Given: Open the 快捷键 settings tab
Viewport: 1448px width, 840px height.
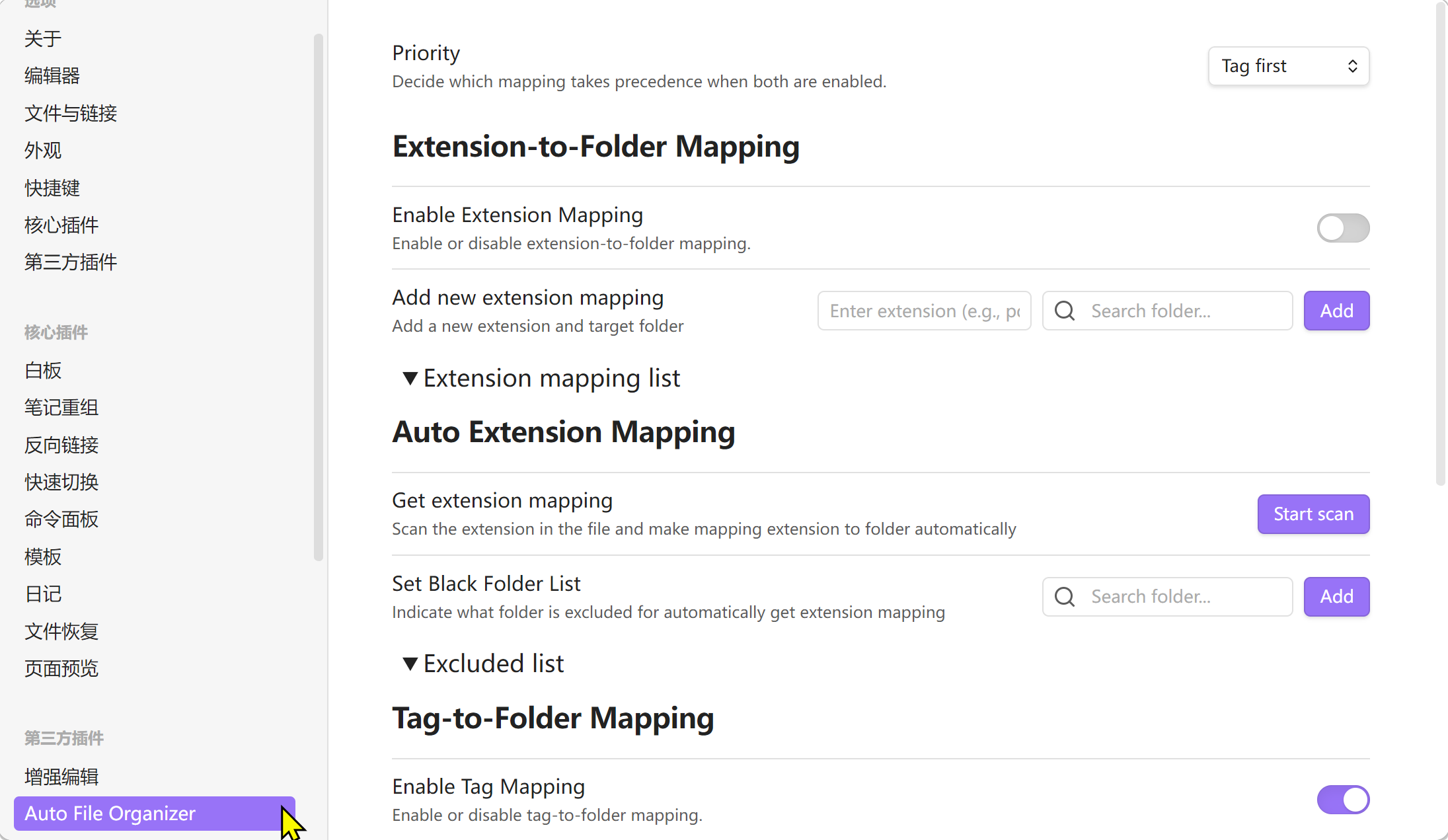Looking at the screenshot, I should 52,188.
